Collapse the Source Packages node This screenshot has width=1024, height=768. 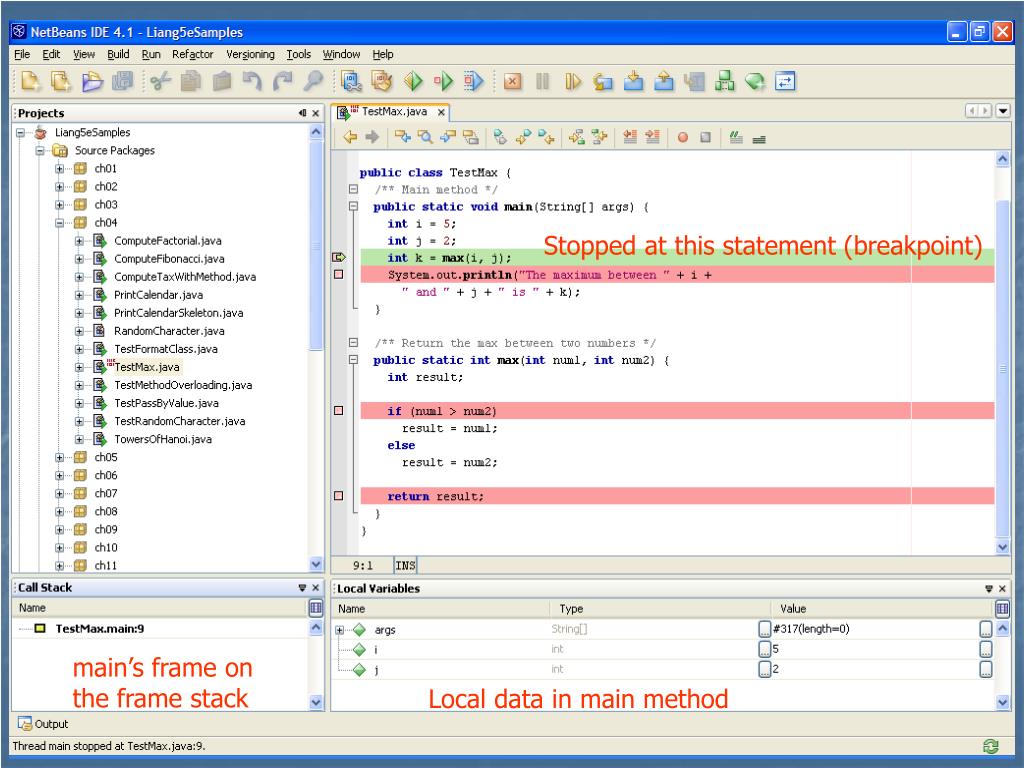[x=40, y=150]
